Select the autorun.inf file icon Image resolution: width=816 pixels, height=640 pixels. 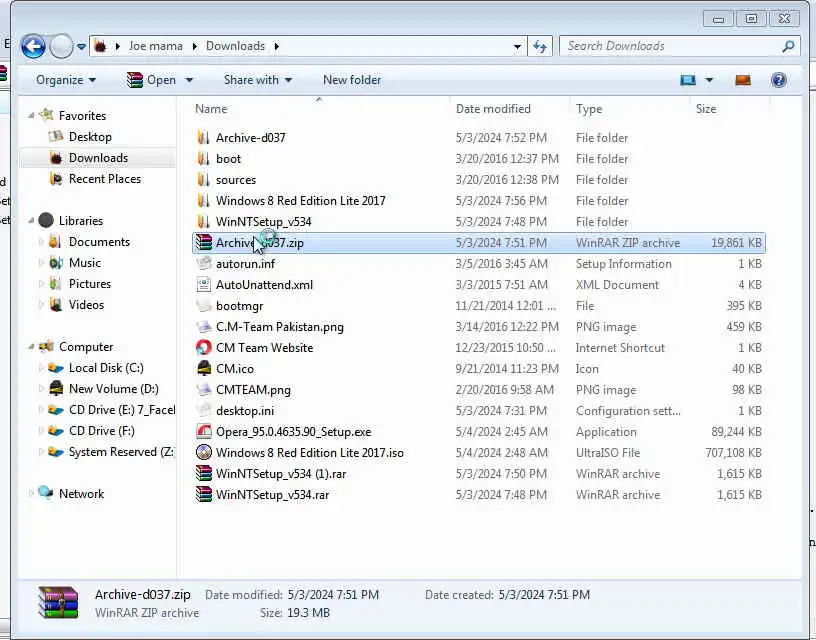pos(203,264)
